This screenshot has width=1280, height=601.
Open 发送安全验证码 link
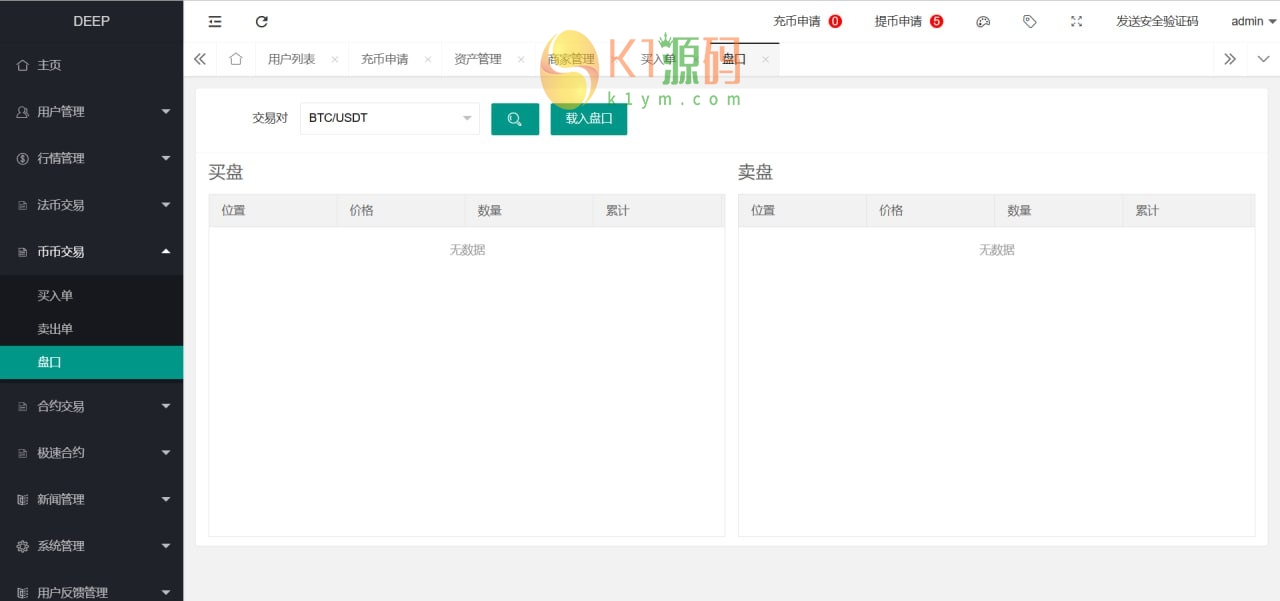pyautogui.click(x=1157, y=21)
